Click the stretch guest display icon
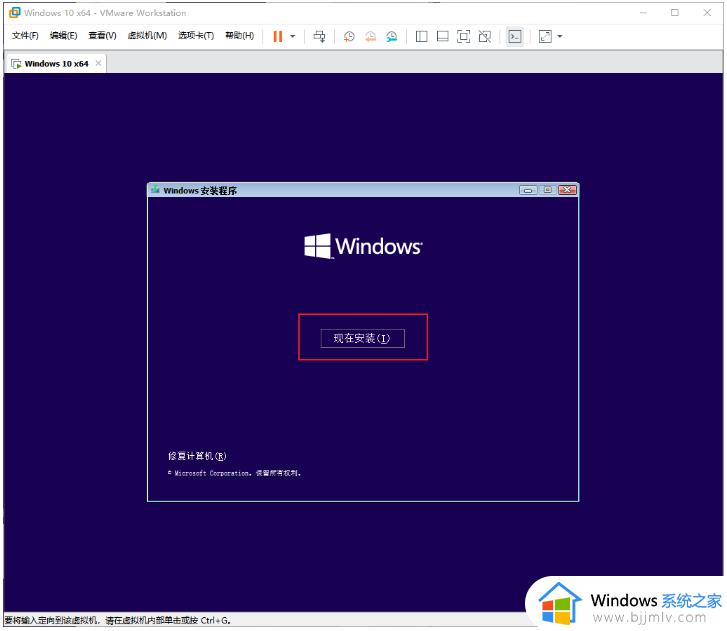The image size is (727, 631). click(x=545, y=36)
